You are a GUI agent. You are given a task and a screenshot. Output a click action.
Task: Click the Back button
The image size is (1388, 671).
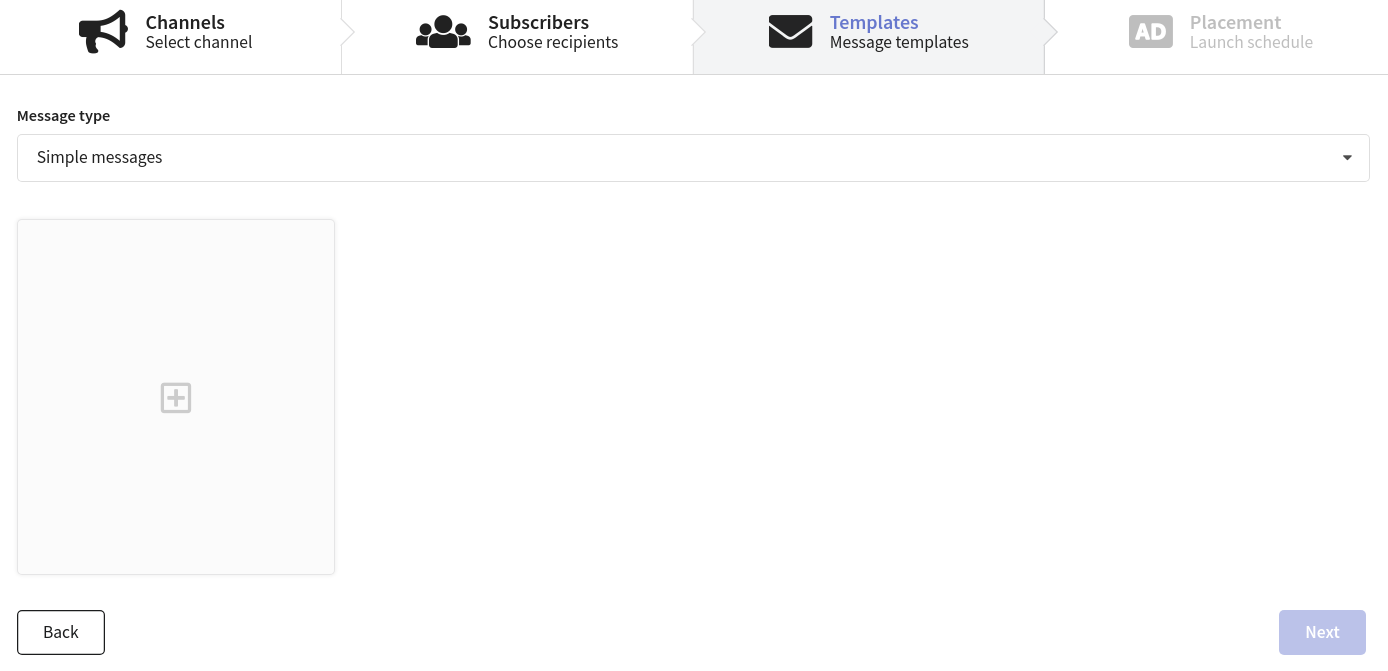[61, 632]
